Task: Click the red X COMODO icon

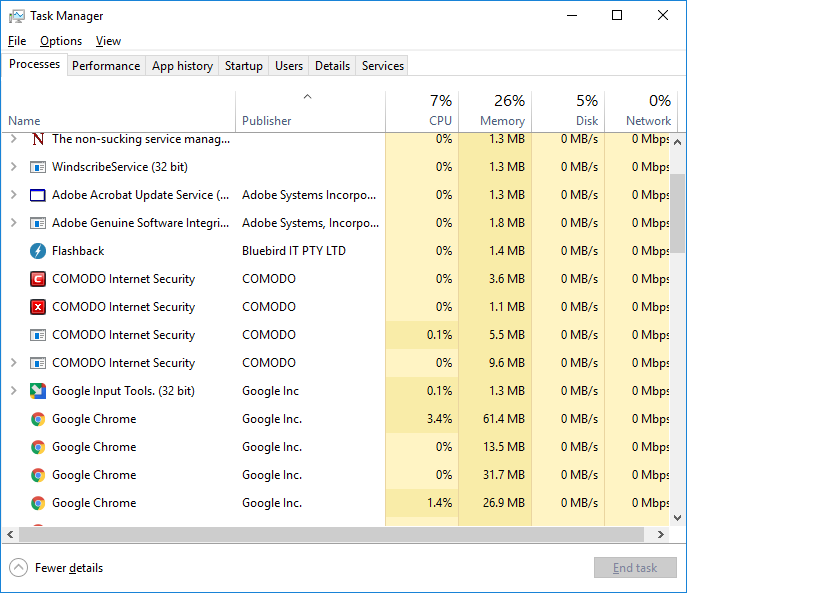Action: 38,307
